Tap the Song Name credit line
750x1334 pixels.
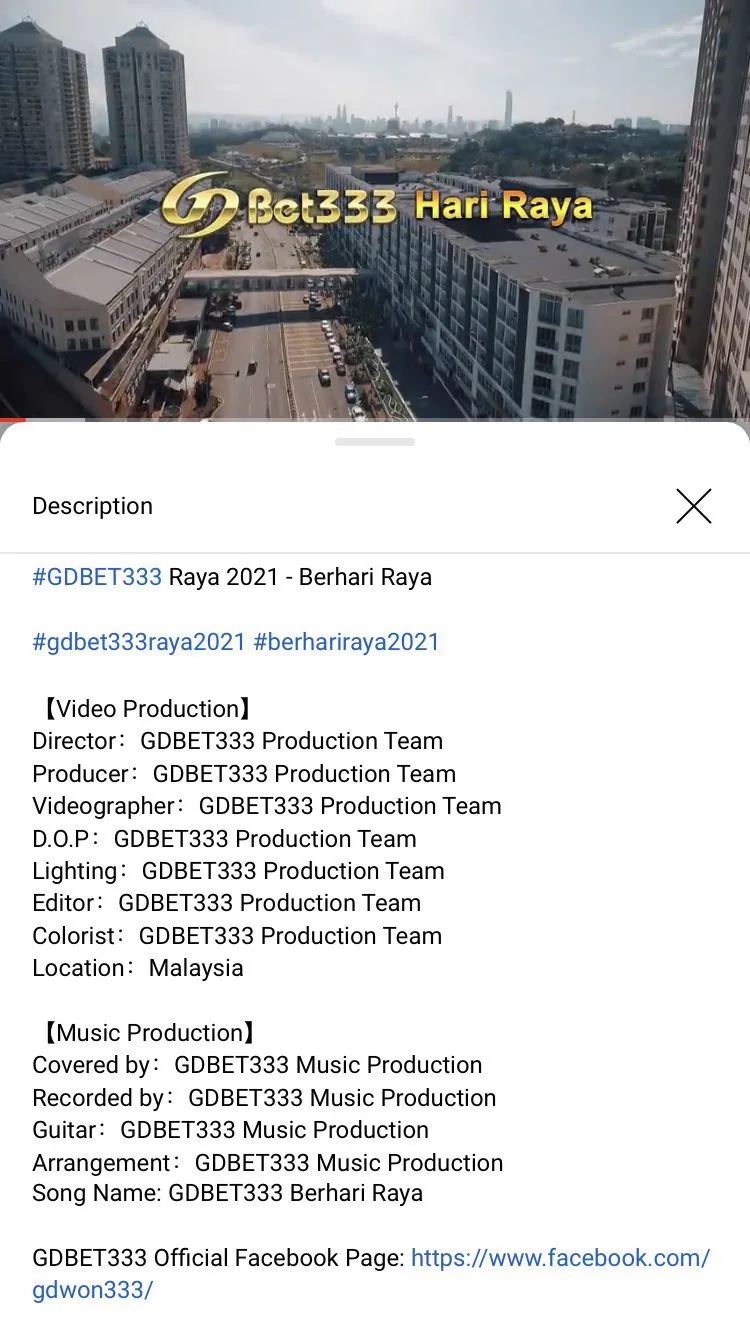227,1193
